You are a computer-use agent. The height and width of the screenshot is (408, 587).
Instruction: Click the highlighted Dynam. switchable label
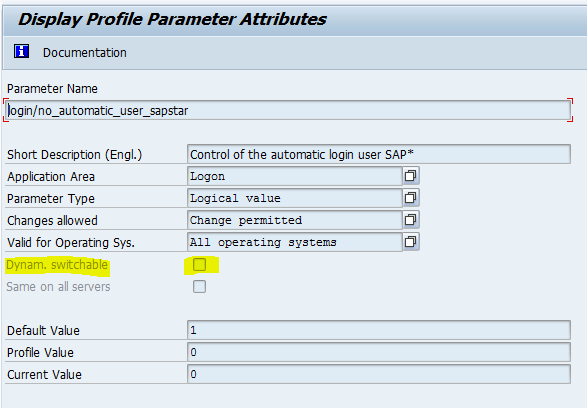[x=57, y=265]
